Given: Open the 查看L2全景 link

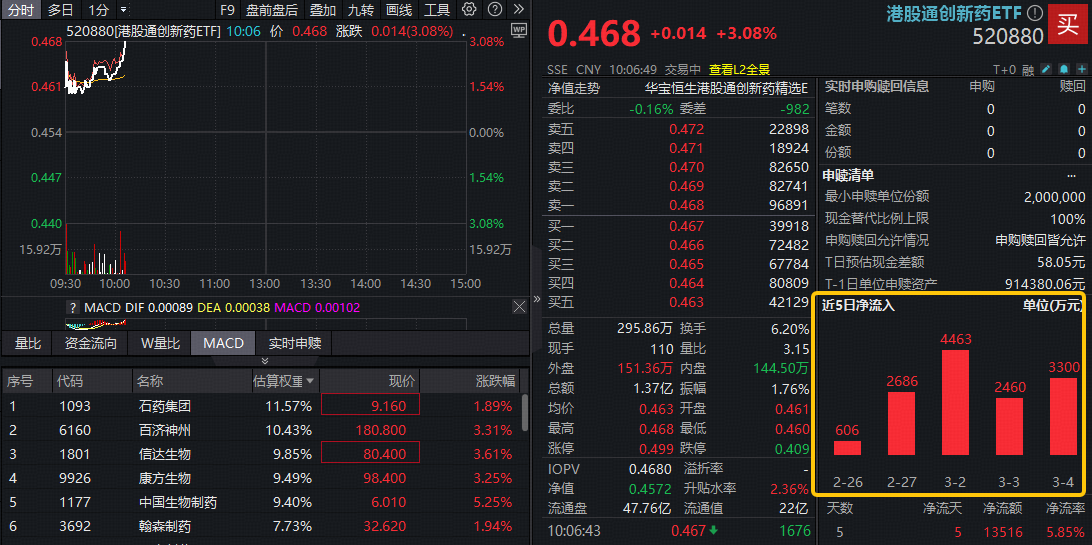Looking at the screenshot, I should (x=739, y=70).
